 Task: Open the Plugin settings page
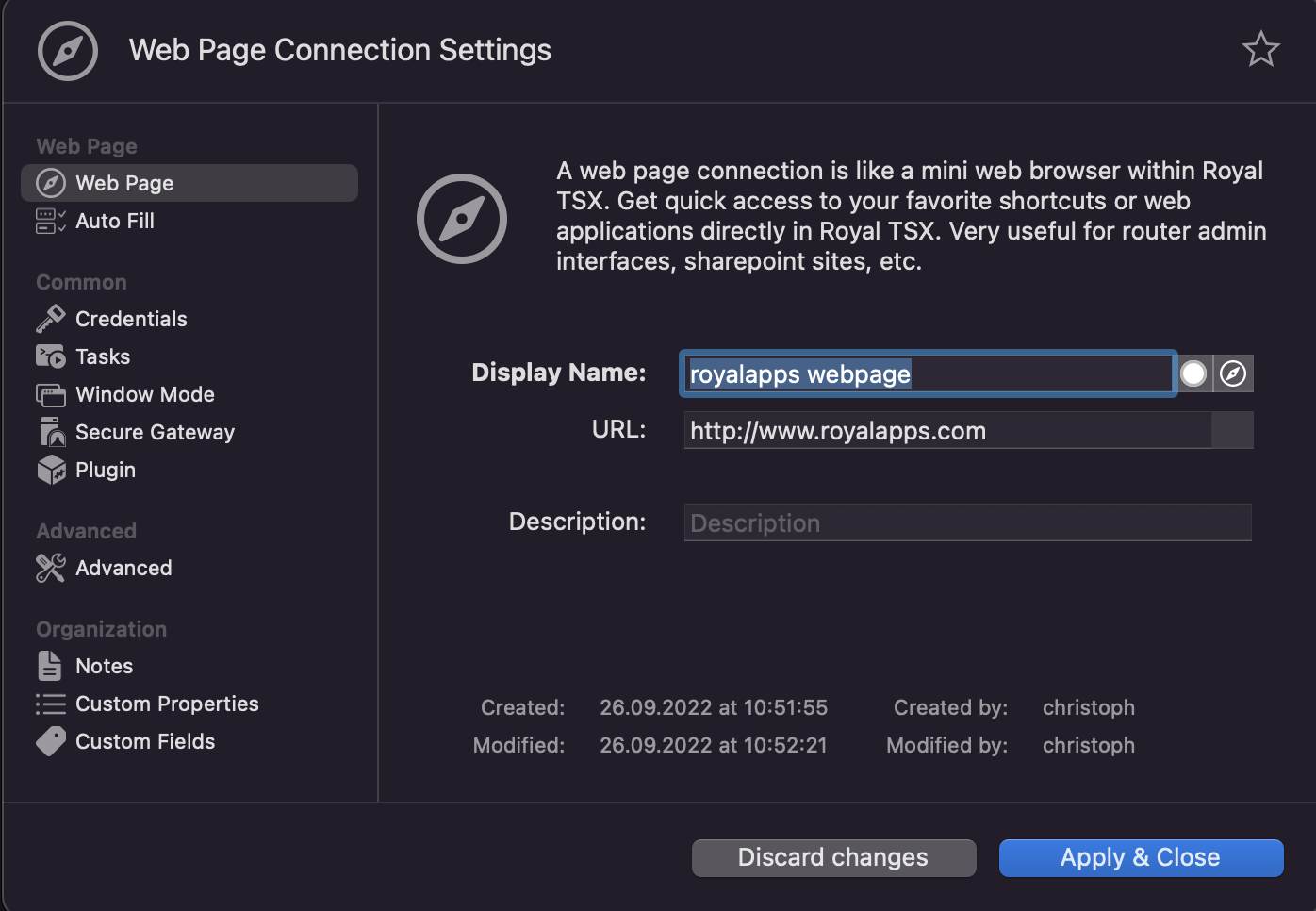coord(106,470)
